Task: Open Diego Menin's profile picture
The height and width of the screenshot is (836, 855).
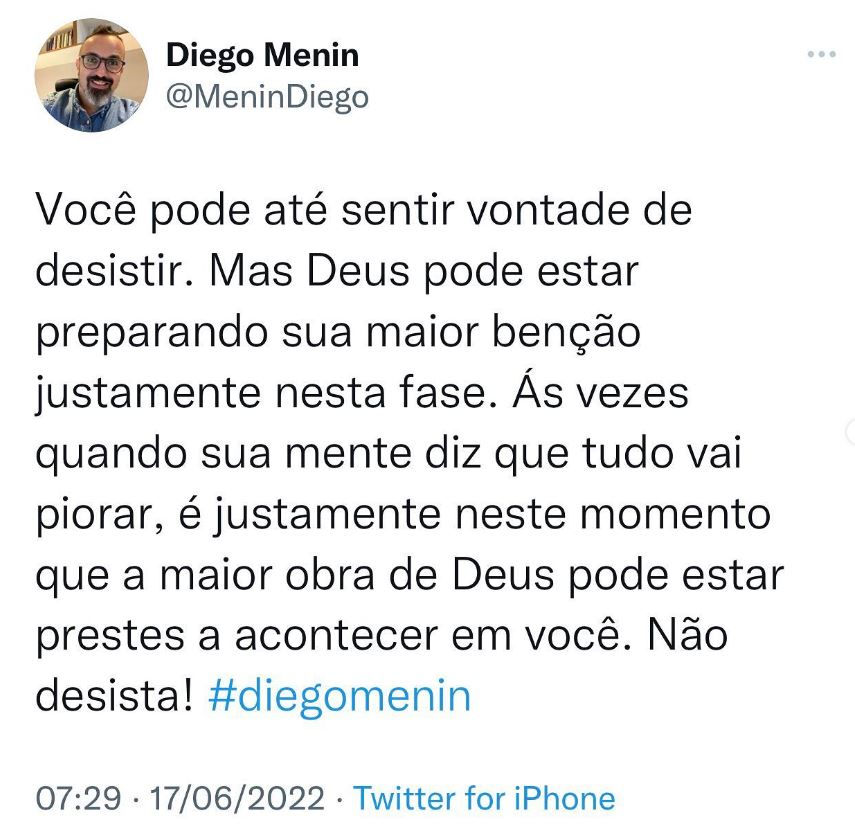Action: point(92,75)
